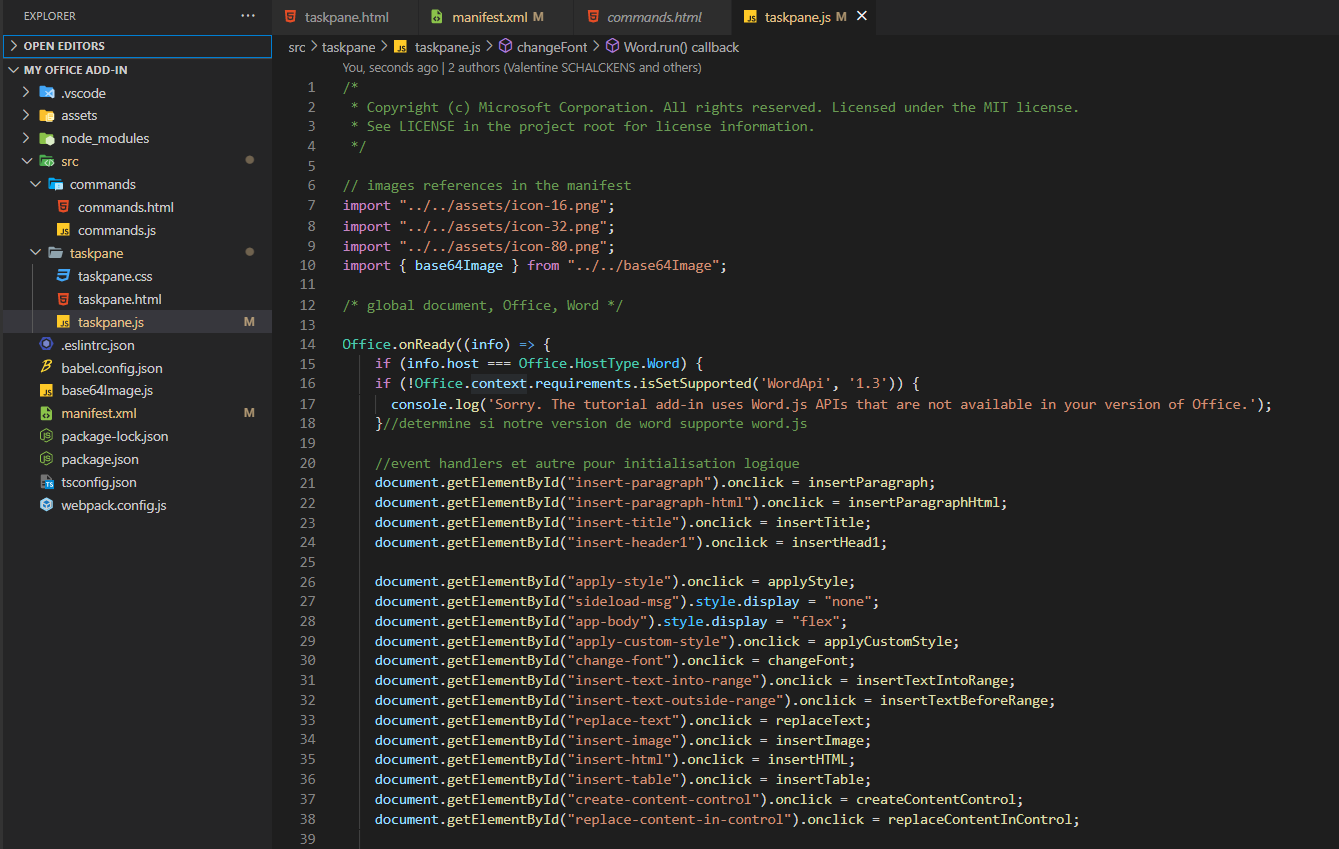Click the ESLint icon beside .eslintrc.json
The image size is (1339, 849).
pos(46,346)
